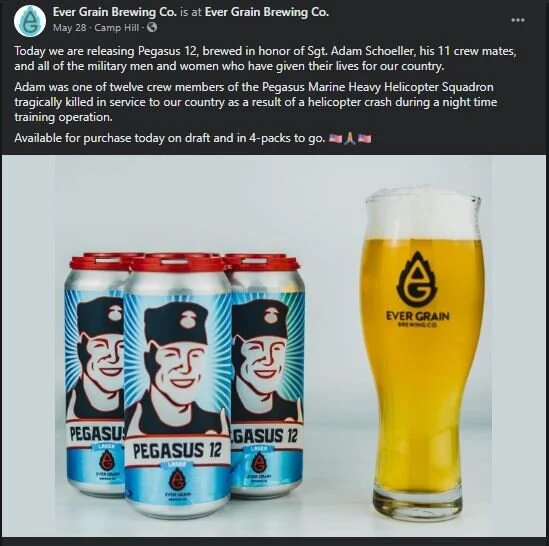Open the tagged location Ever Grain Brewing Co.
The image size is (549, 546).
coord(267,12)
